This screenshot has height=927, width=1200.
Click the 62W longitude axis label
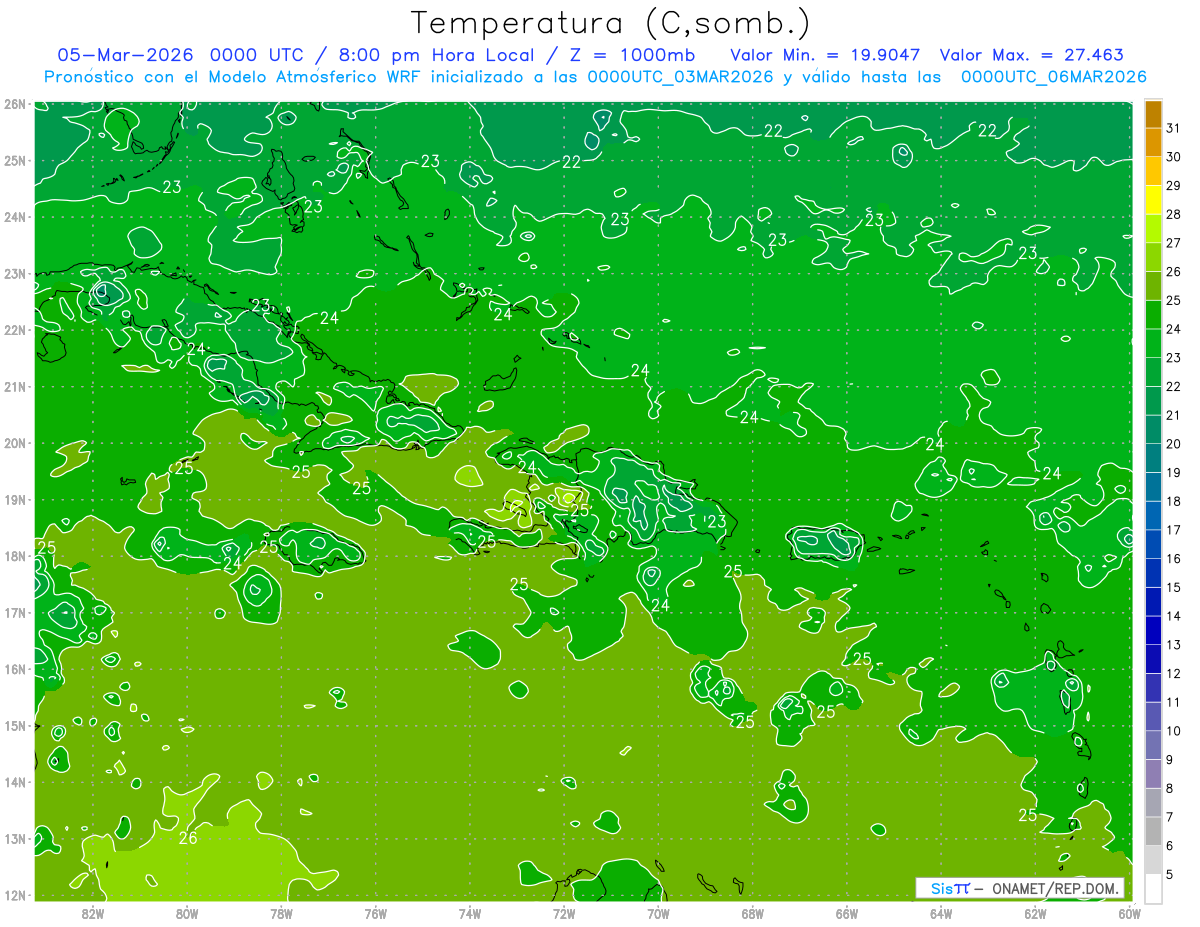tap(1035, 913)
